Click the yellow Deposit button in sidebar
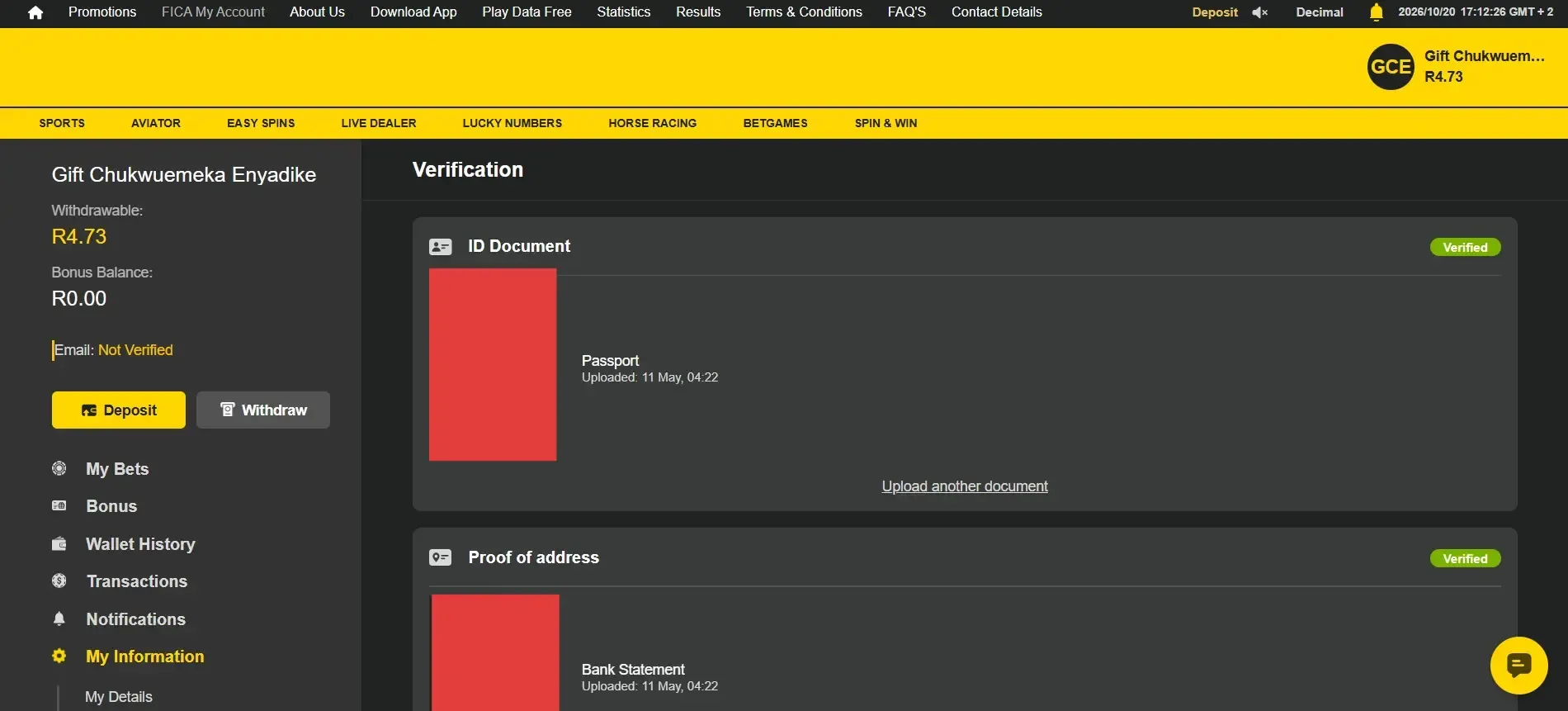This screenshot has height=711, width=1568. pos(119,410)
